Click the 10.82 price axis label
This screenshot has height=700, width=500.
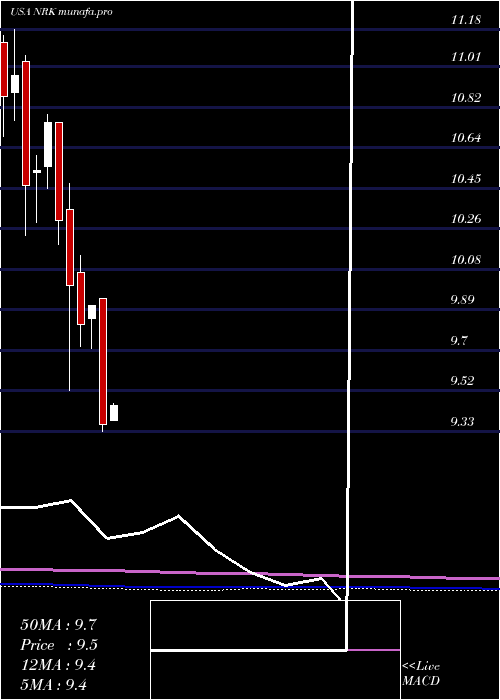pos(466,97)
